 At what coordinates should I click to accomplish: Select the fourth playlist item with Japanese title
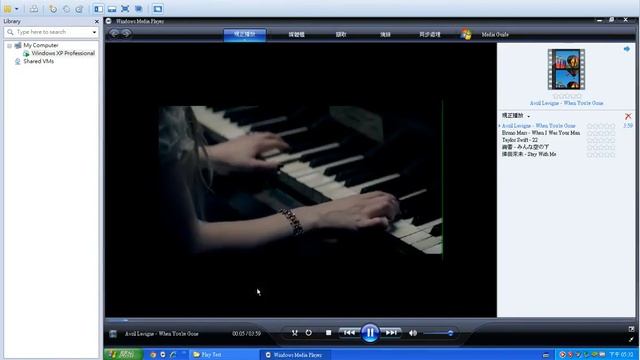525,147
